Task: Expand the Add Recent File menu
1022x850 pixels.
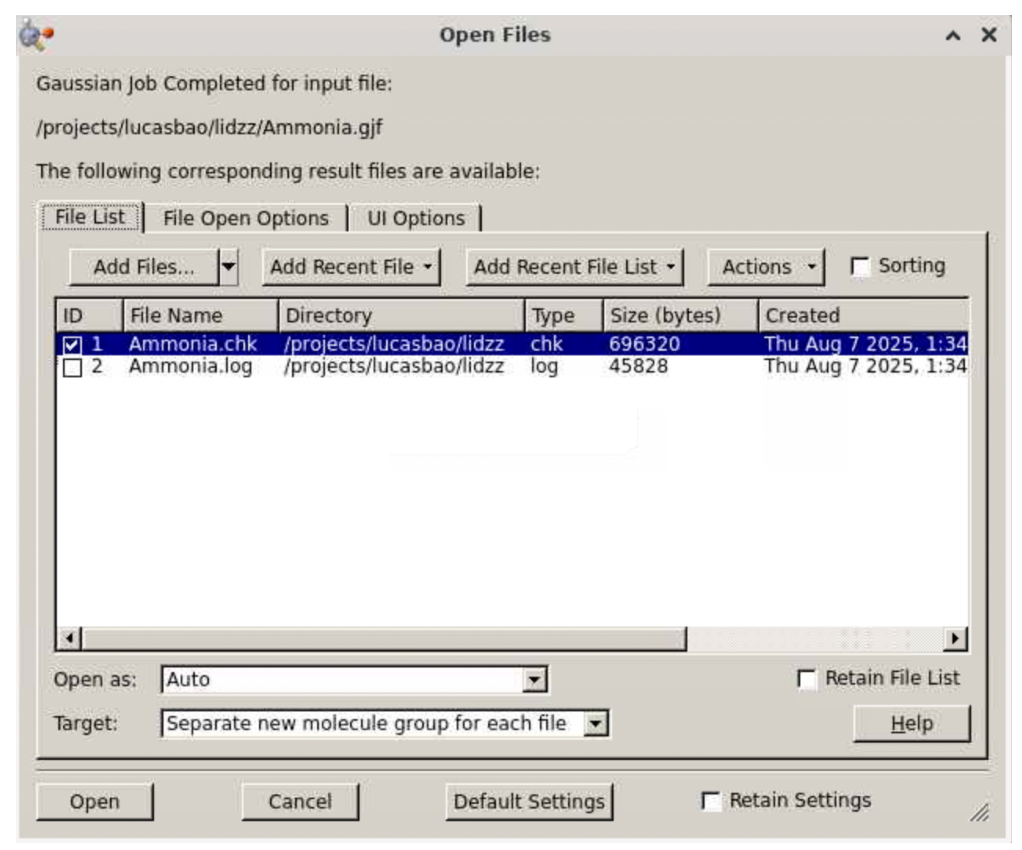Action: [x=351, y=267]
